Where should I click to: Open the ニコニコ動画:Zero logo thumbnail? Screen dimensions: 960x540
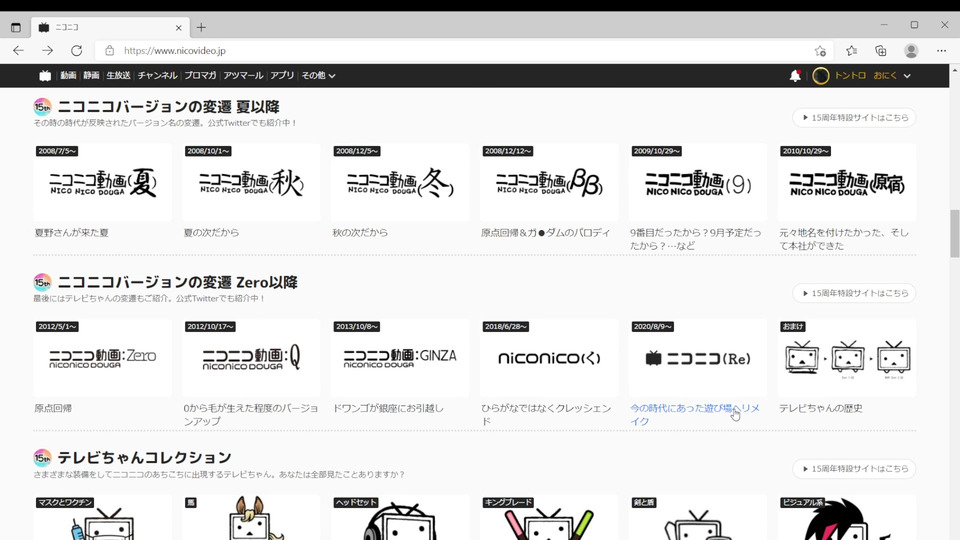coord(103,358)
